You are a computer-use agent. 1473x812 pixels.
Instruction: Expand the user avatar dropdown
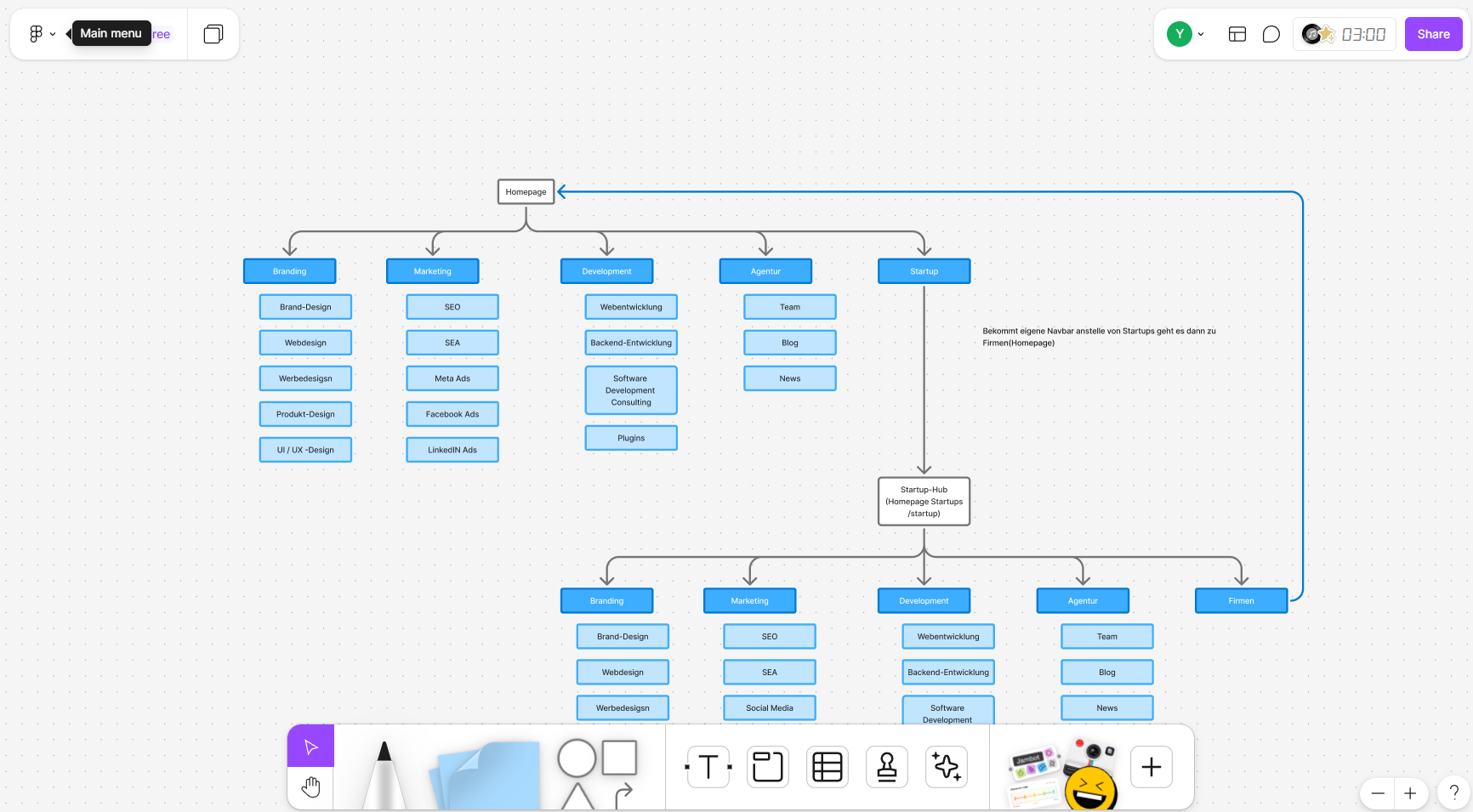[1186, 34]
